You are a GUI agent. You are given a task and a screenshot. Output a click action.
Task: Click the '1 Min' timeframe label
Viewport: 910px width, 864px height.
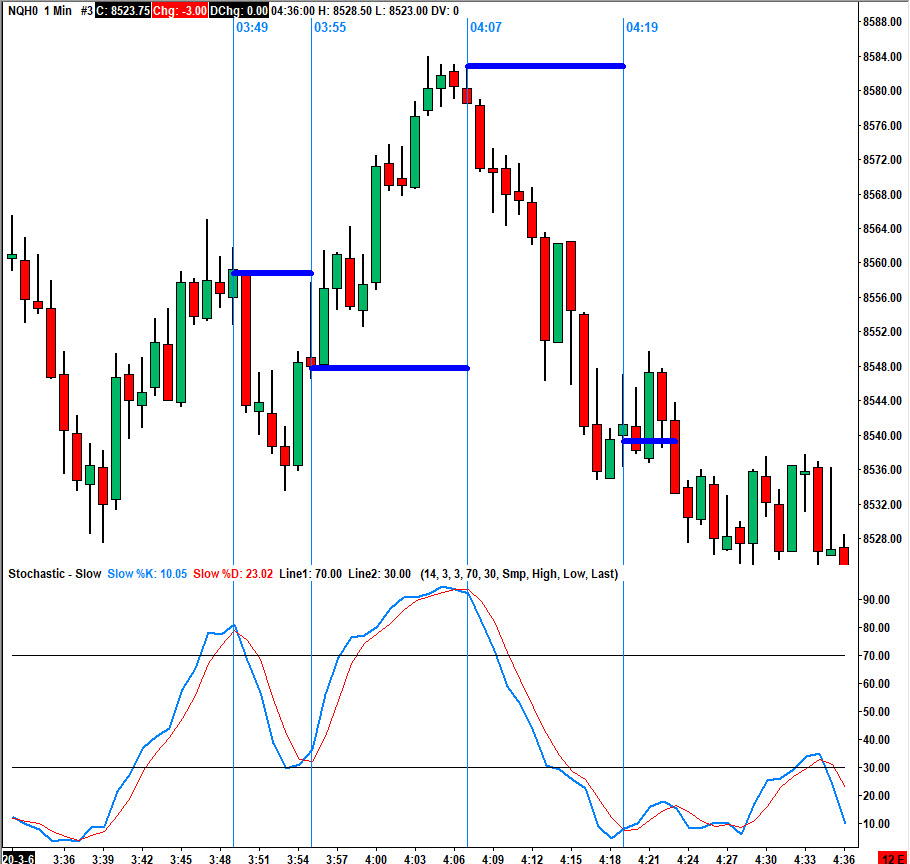pos(57,10)
